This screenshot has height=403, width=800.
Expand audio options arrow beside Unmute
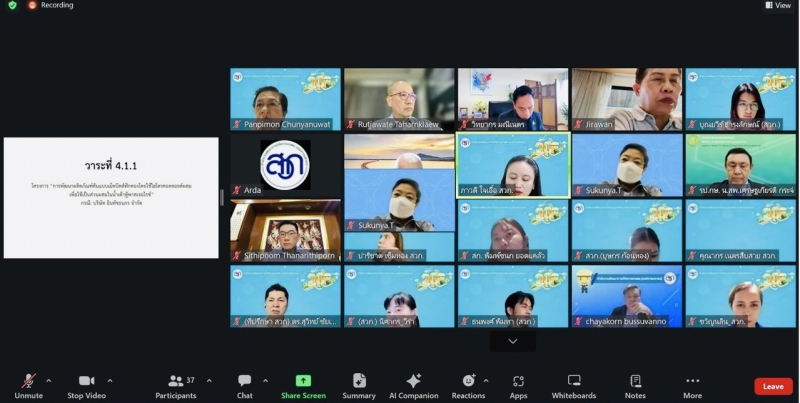(49, 380)
